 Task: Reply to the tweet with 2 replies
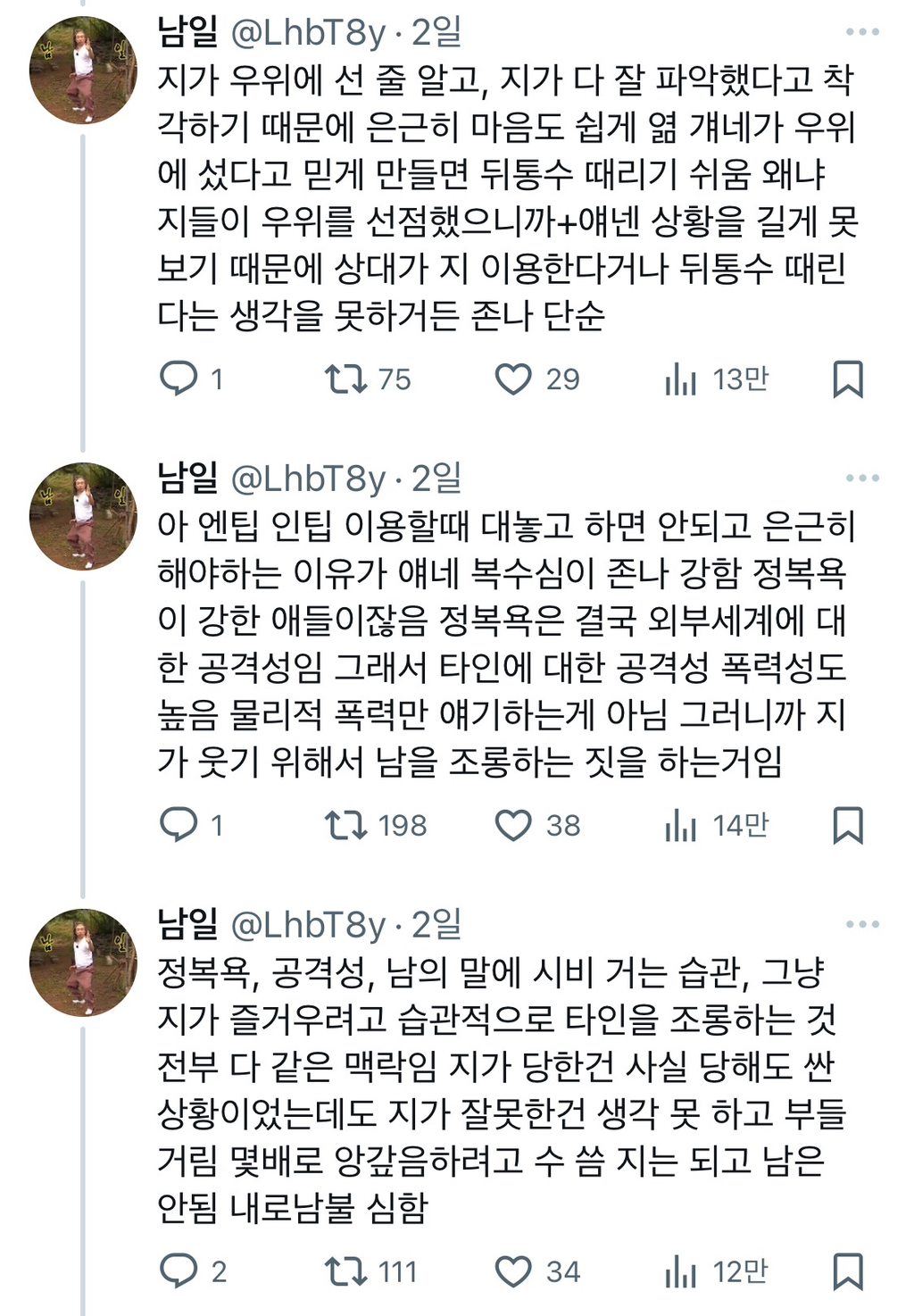179,1270
